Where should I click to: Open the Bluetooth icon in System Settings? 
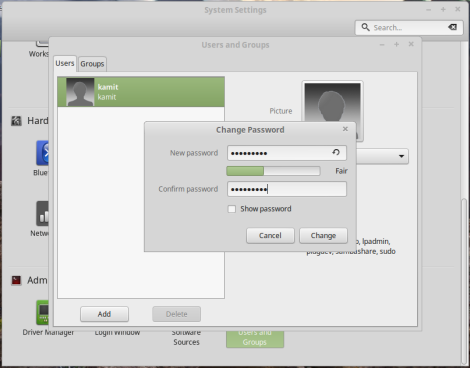pyautogui.click(x=42, y=153)
